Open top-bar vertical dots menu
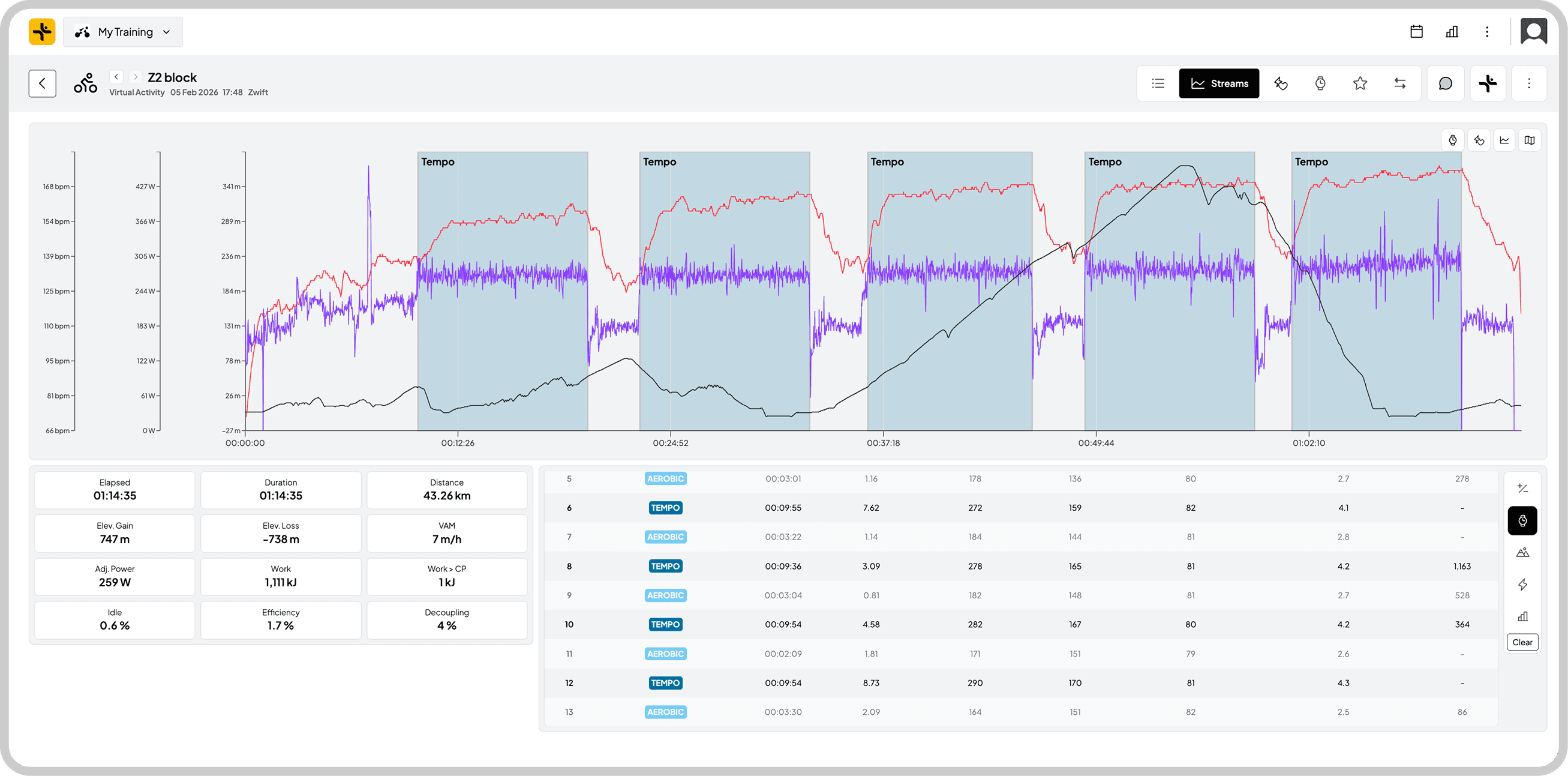The width and height of the screenshot is (1568, 776). coord(1486,32)
